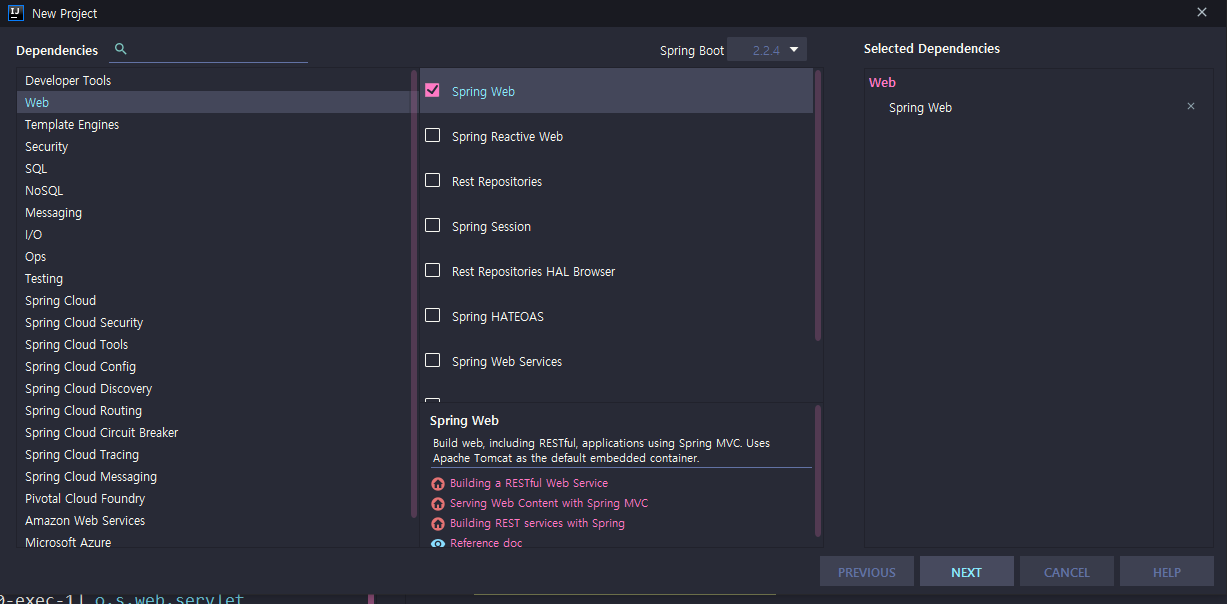Open the NoSQL category
This screenshot has width=1227, height=604.
point(213,190)
